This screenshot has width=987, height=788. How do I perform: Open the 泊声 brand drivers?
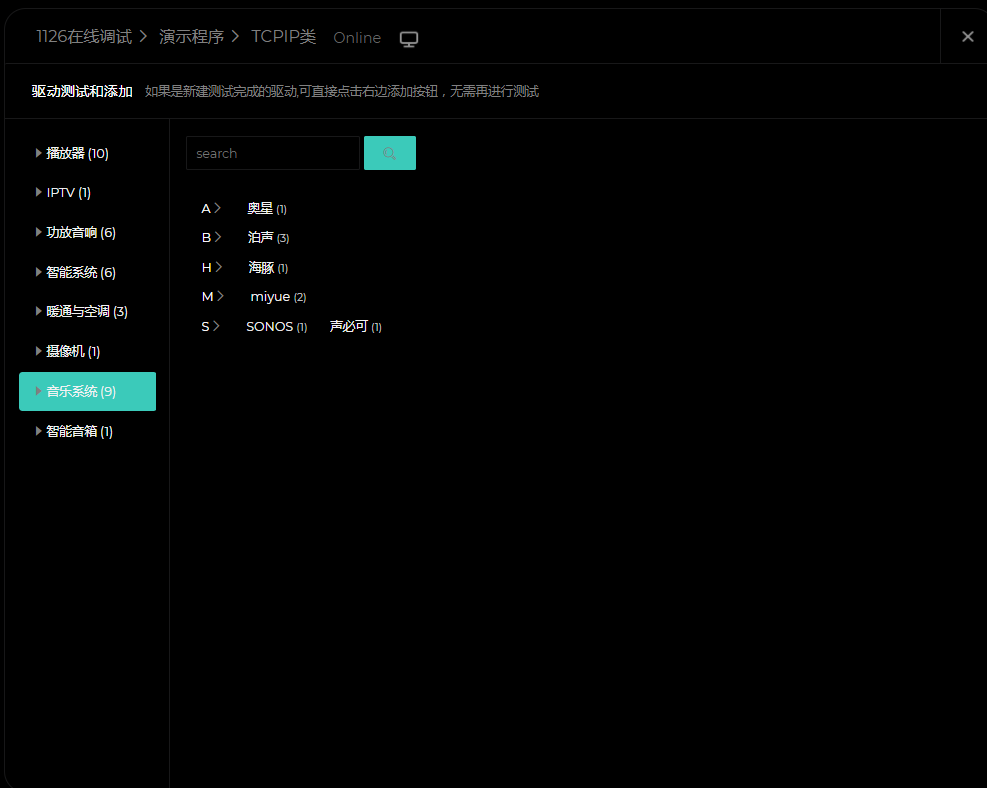[260, 237]
